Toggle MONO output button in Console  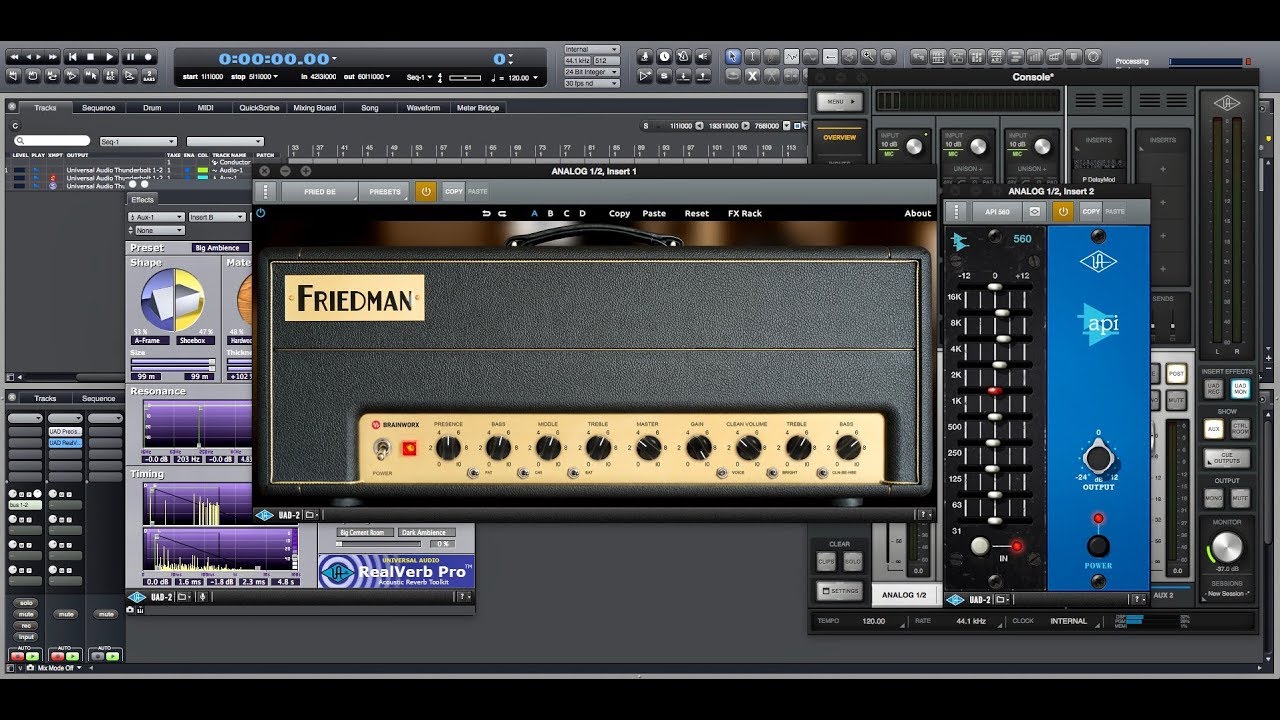point(1213,498)
